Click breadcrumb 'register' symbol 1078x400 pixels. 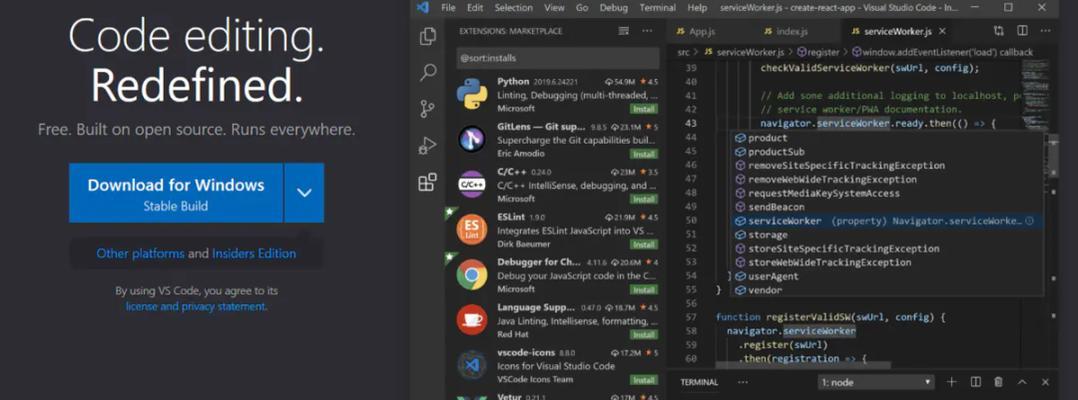pyautogui.click(x=817, y=52)
